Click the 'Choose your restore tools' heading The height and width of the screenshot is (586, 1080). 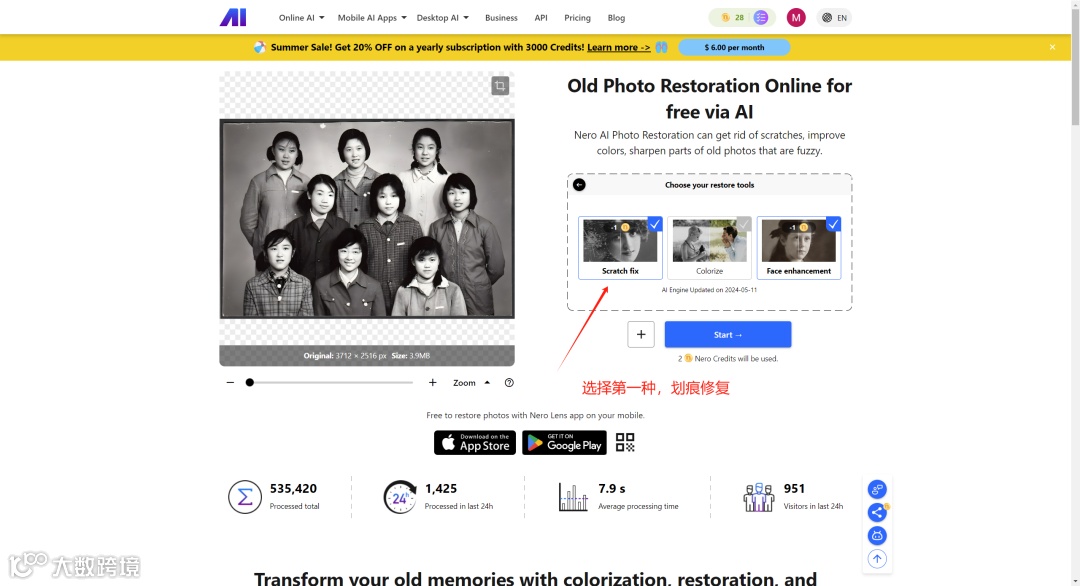pos(709,185)
